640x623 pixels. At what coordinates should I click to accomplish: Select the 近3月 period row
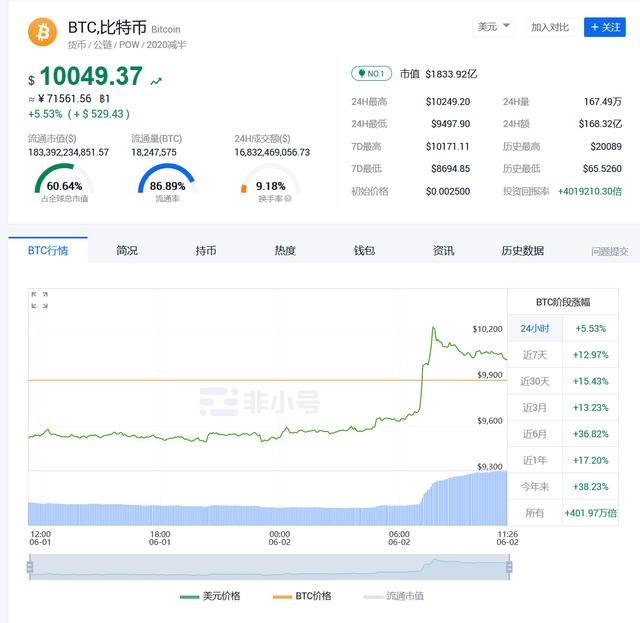pos(563,407)
